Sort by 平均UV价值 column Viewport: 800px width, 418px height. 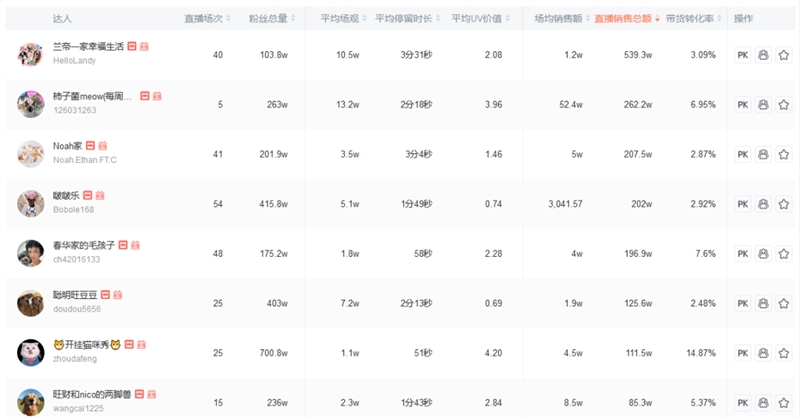pyautogui.click(x=481, y=19)
